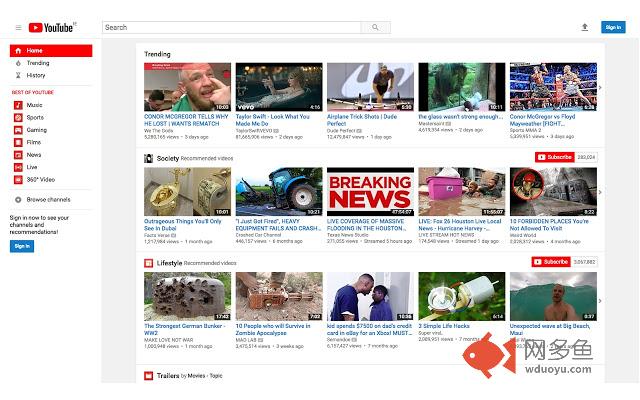Click the News channel icon
640x400 pixels.
[18, 155]
